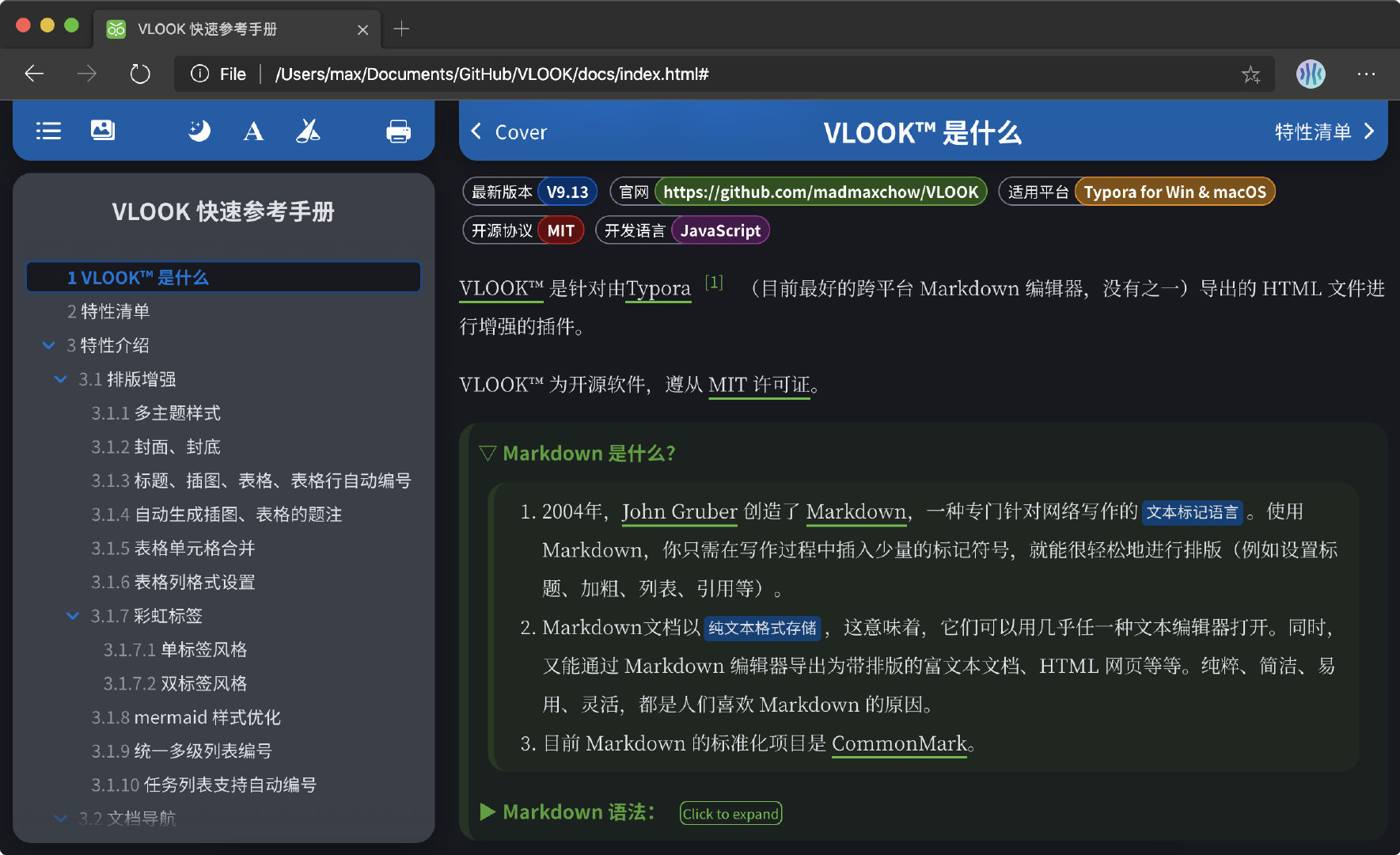Select outline item 3.1.7.2 双标签风格
1400x855 pixels.
pos(175,683)
